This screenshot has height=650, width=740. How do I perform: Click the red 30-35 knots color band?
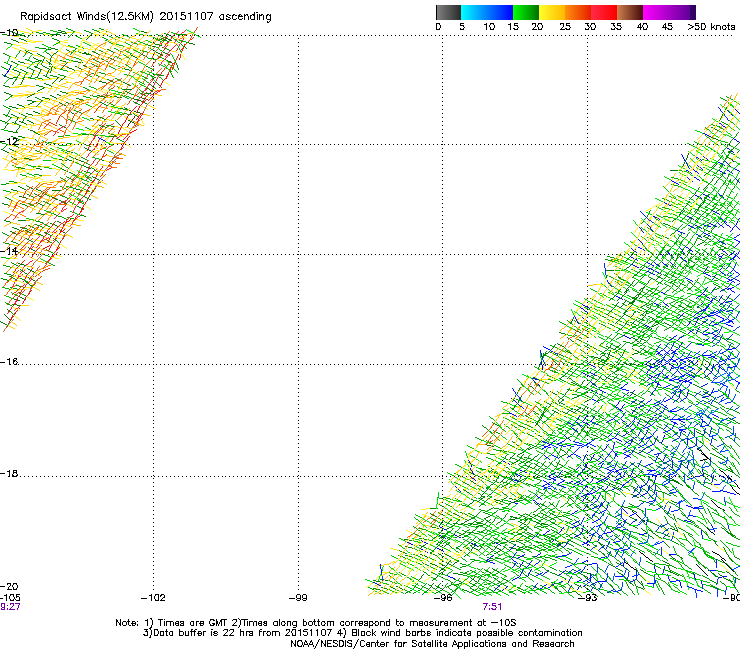[x=604, y=12]
